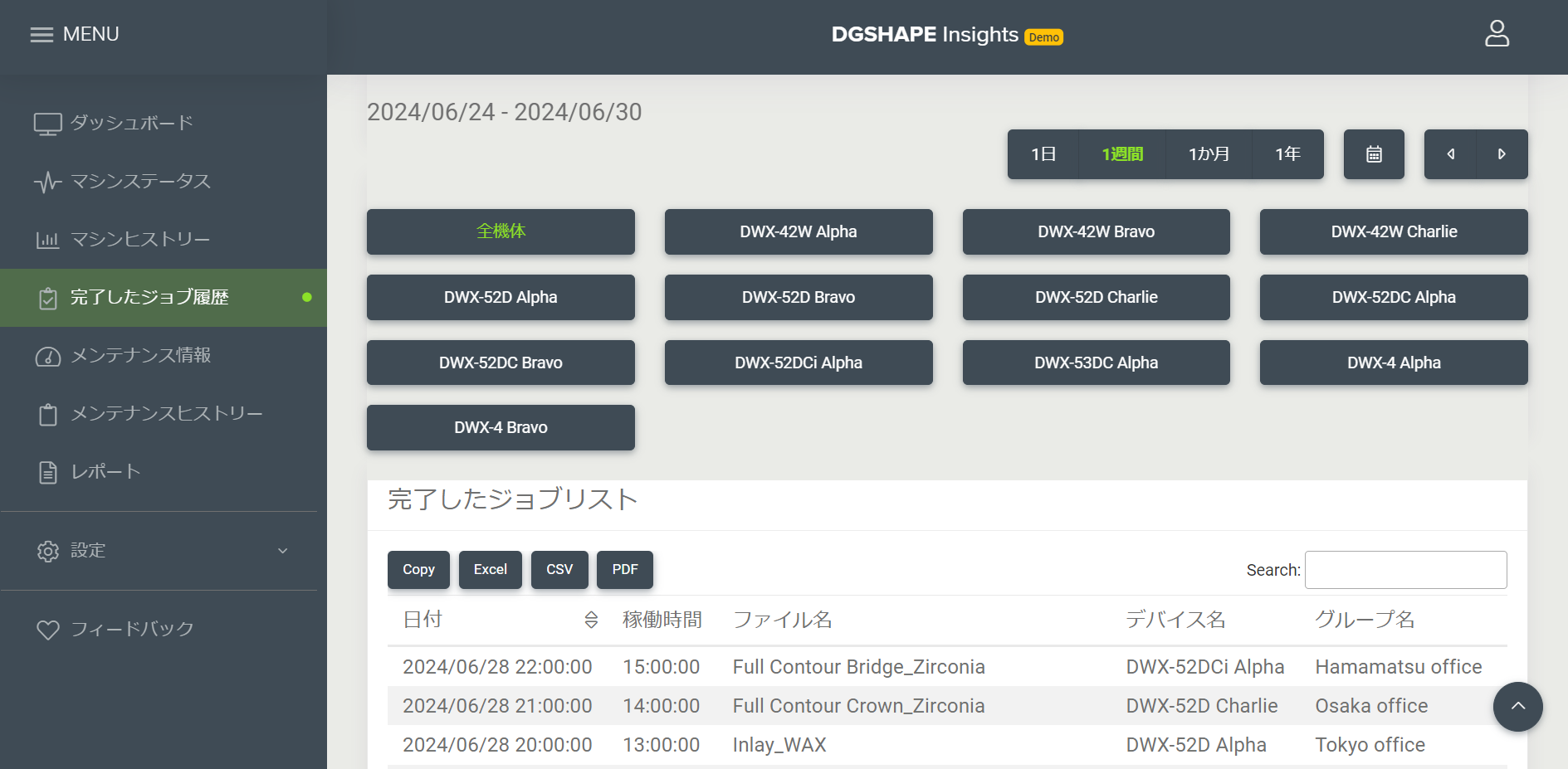
Task: Select the 1週間 range tab
Action: tap(1122, 154)
